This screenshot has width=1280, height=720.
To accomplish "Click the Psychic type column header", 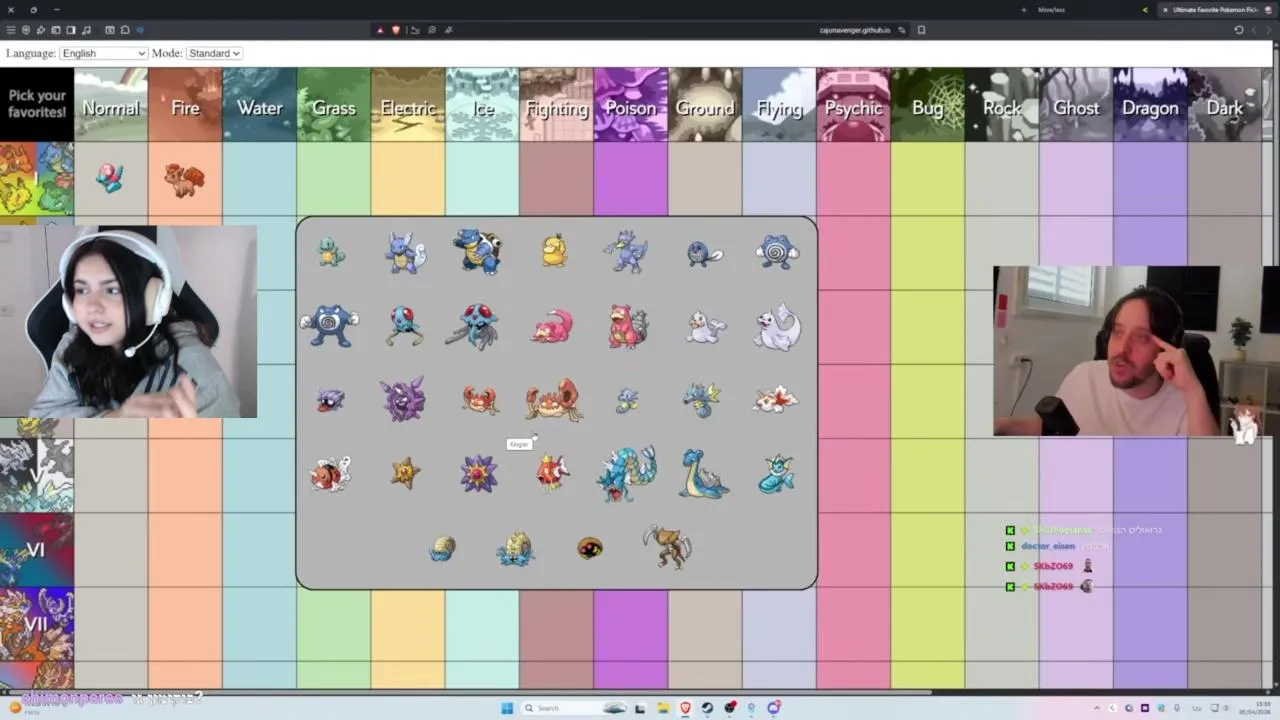I will pos(853,105).
